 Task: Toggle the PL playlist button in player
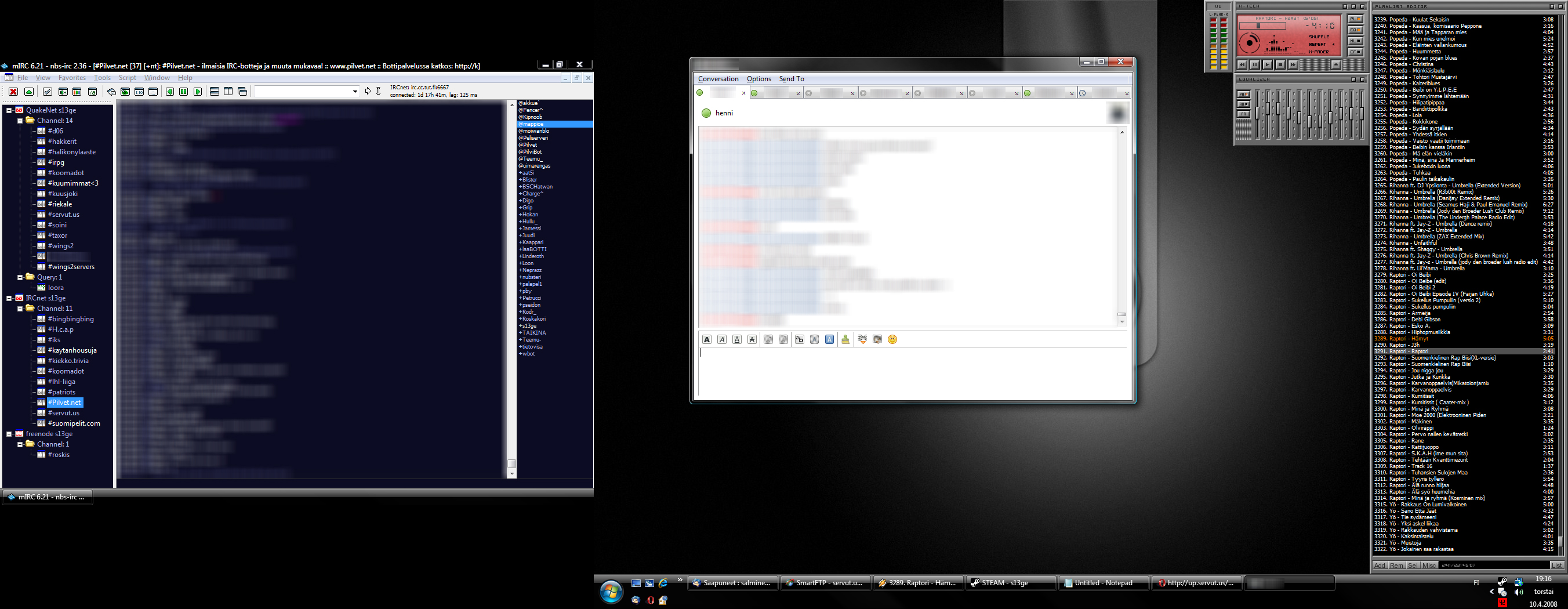[x=1356, y=20]
